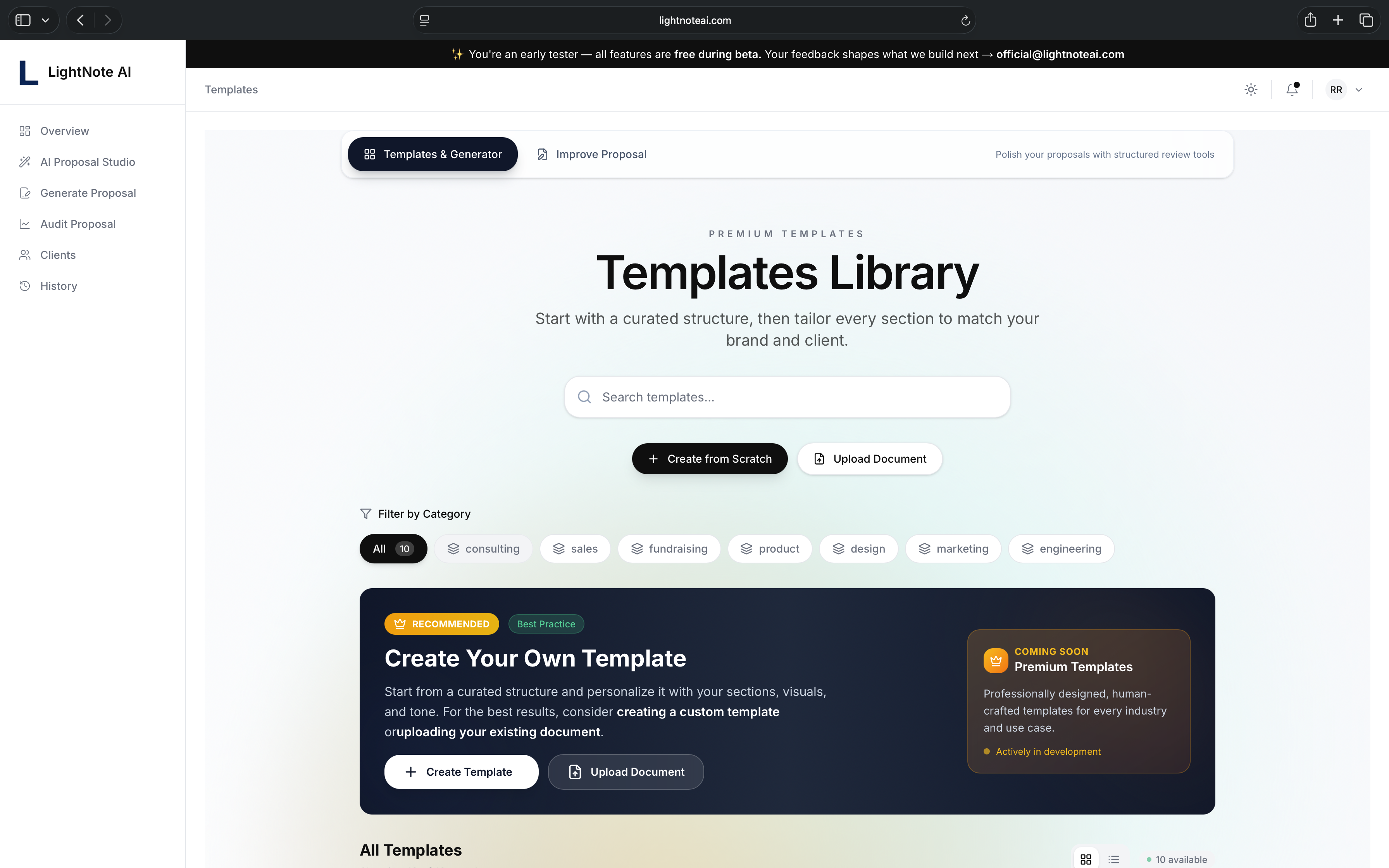The height and width of the screenshot is (868, 1389).
Task: Select the Templates & Generator tab
Action: click(x=433, y=155)
